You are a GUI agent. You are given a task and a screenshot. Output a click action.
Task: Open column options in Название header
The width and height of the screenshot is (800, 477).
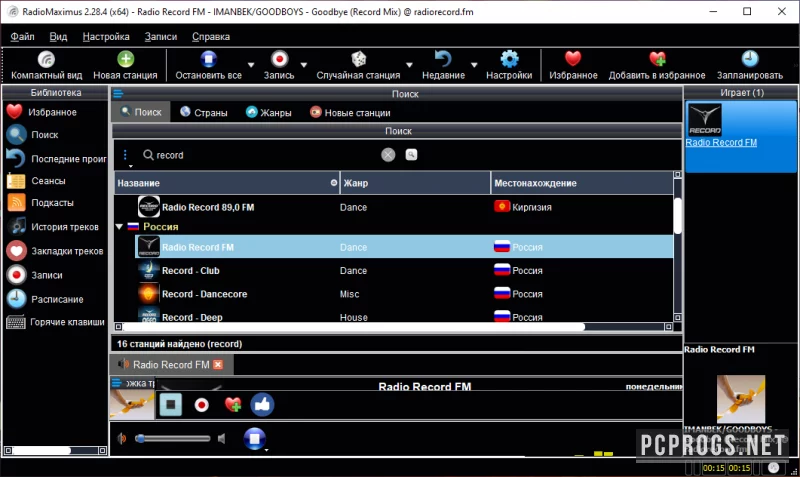[334, 183]
